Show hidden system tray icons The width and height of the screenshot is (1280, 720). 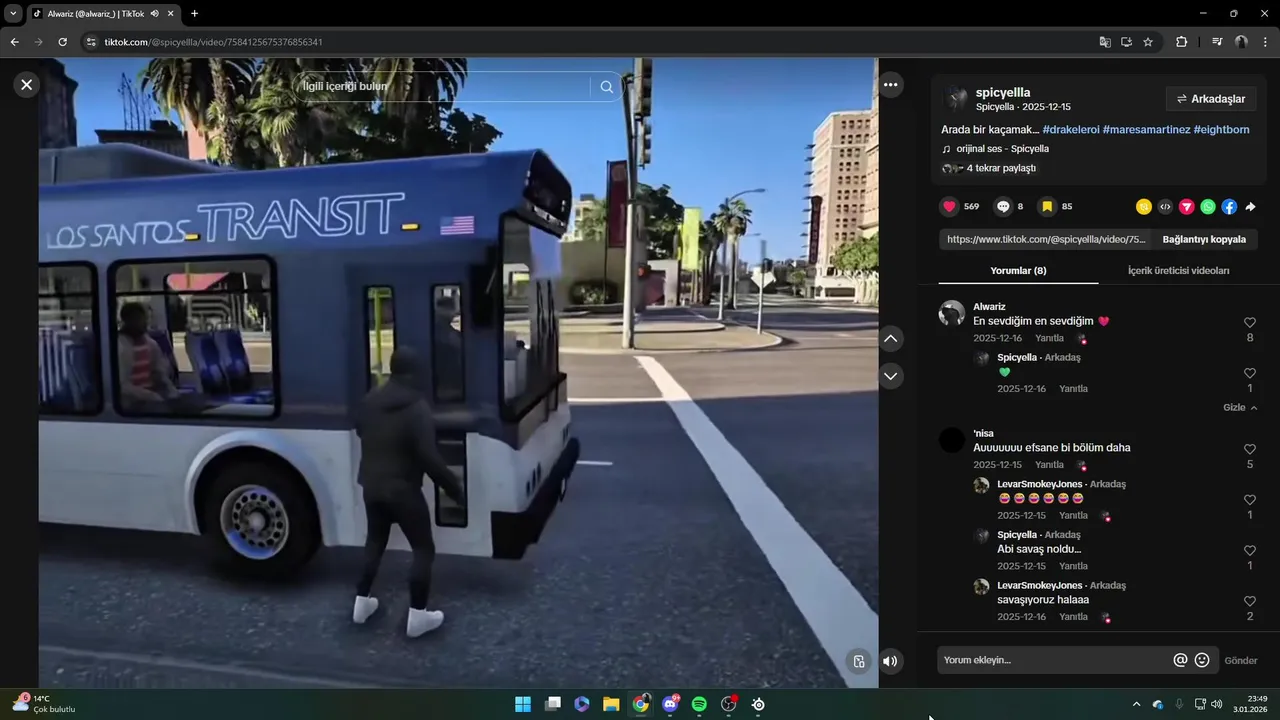tap(1136, 704)
